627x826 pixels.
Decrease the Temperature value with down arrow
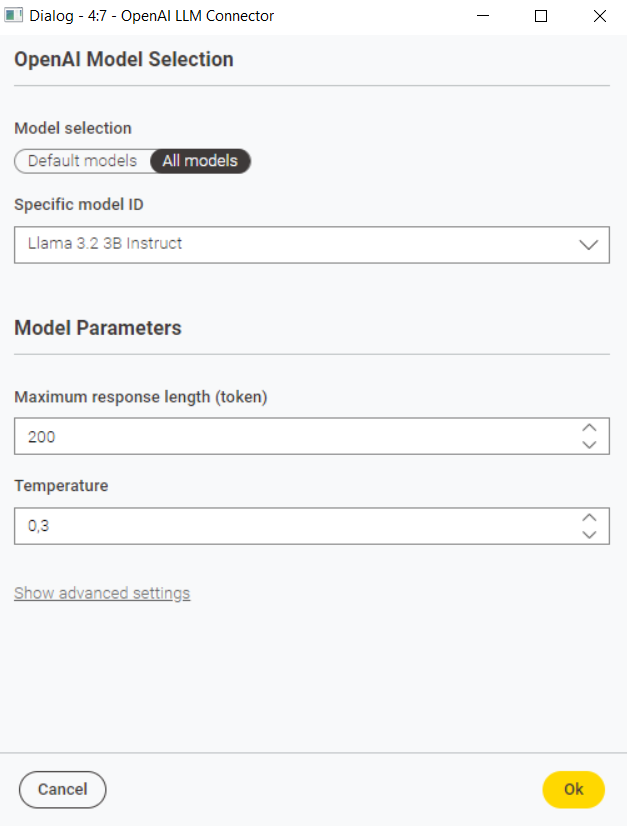coord(590,533)
